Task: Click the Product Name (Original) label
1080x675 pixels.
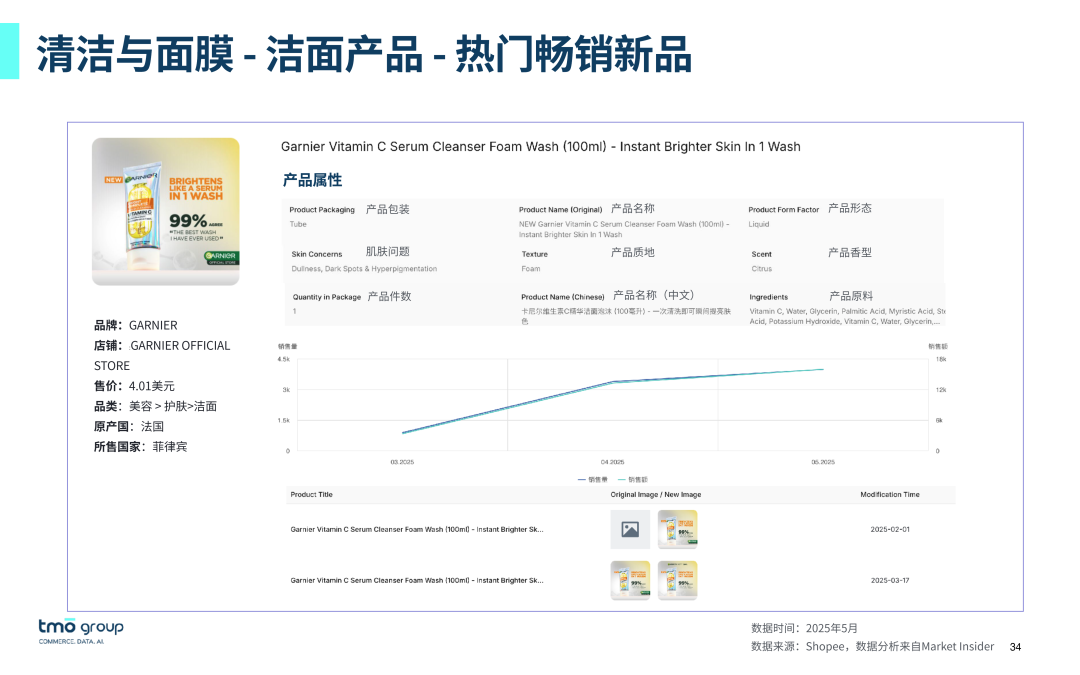Action: coord(561,210)
